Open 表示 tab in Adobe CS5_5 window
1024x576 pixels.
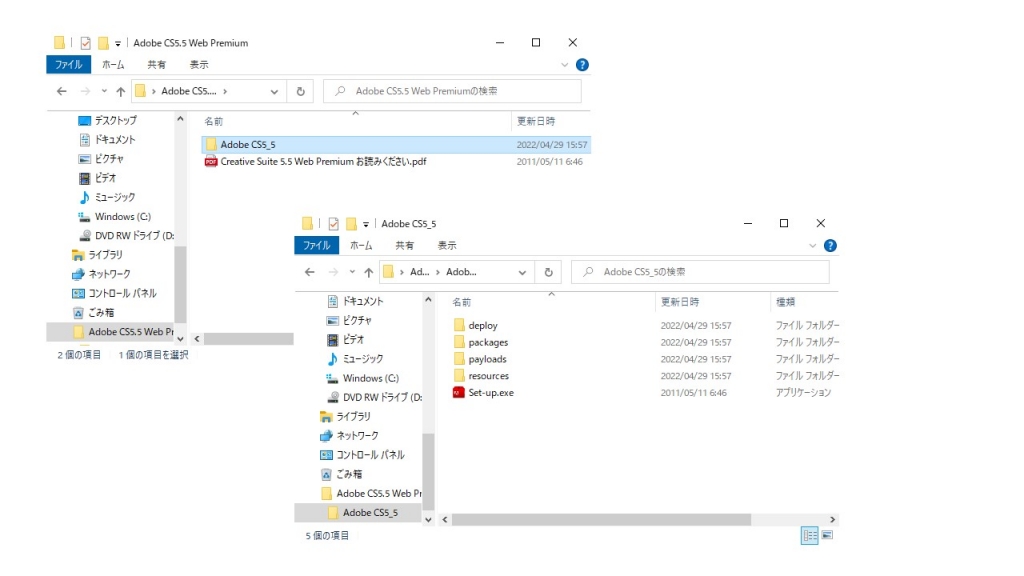click(x=447, y=246)
